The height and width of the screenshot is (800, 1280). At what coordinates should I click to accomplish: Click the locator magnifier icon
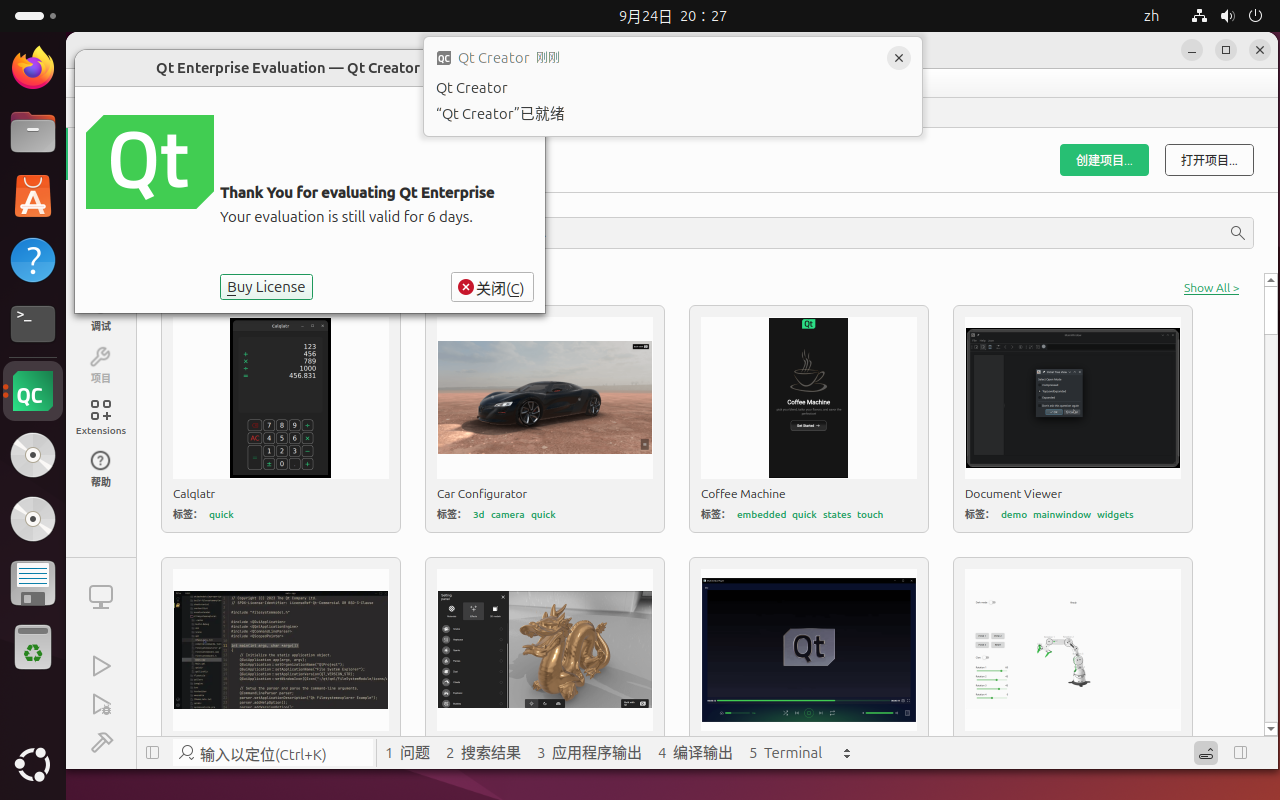[x=187, y=753]
